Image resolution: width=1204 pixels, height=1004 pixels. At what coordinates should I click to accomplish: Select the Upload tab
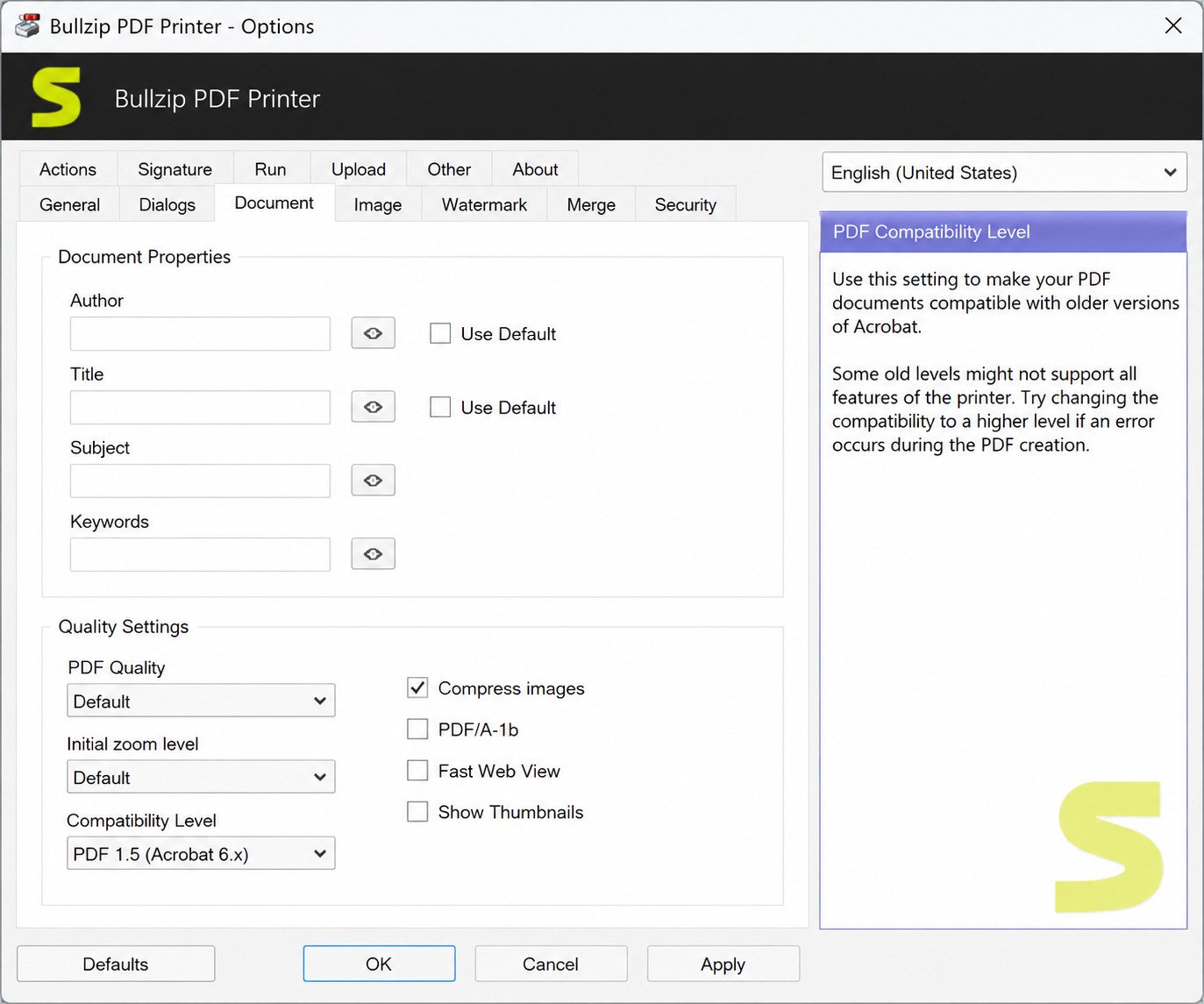coord(358,169)
